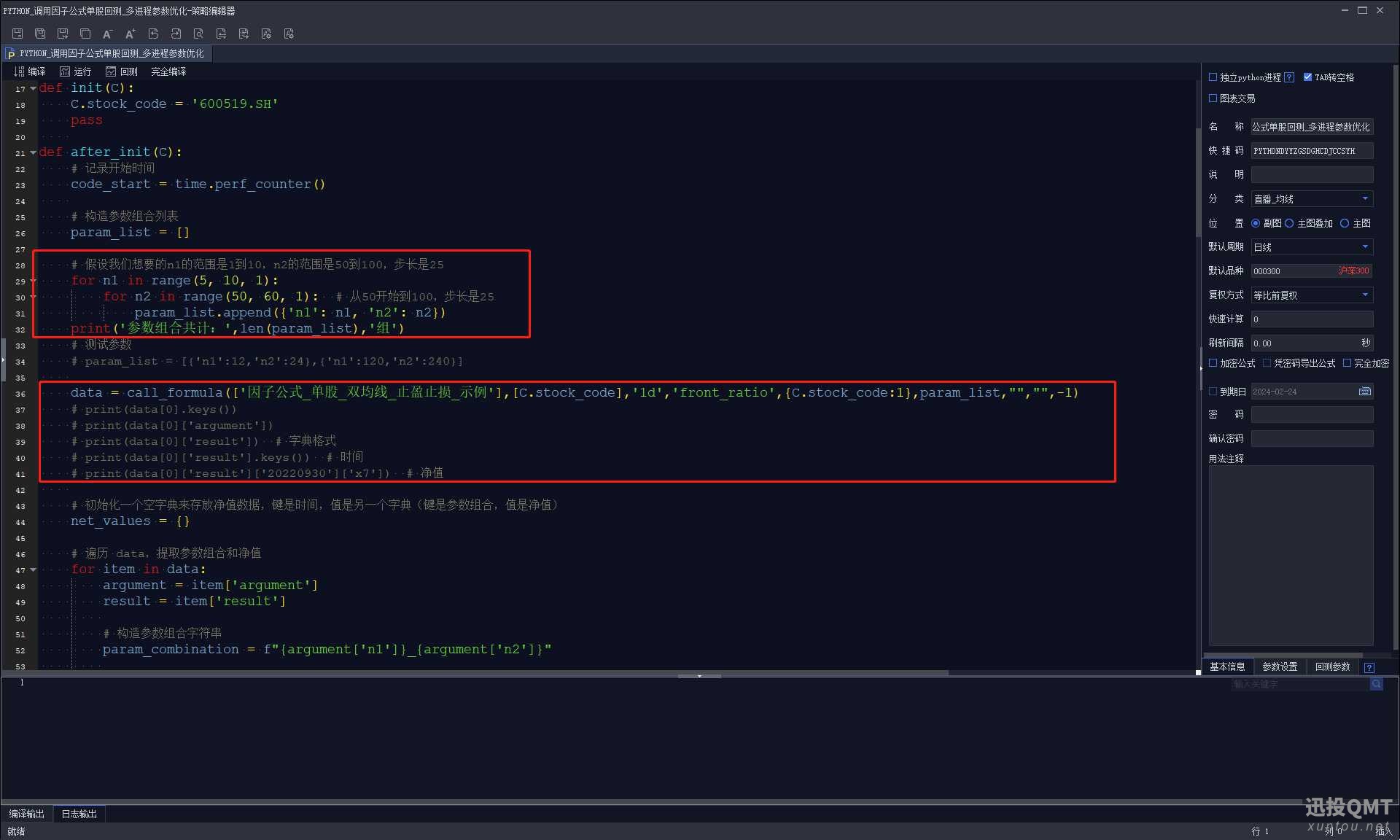Click the Full Compile (完全编译) button
1400x840 pixels.
tap(168, 71)
